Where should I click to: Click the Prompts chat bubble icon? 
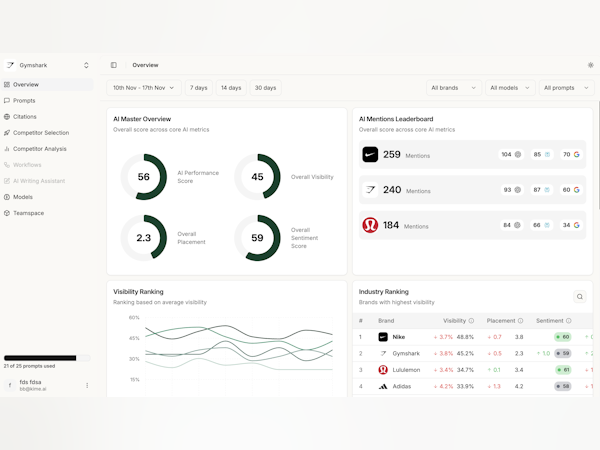(7, 101)
